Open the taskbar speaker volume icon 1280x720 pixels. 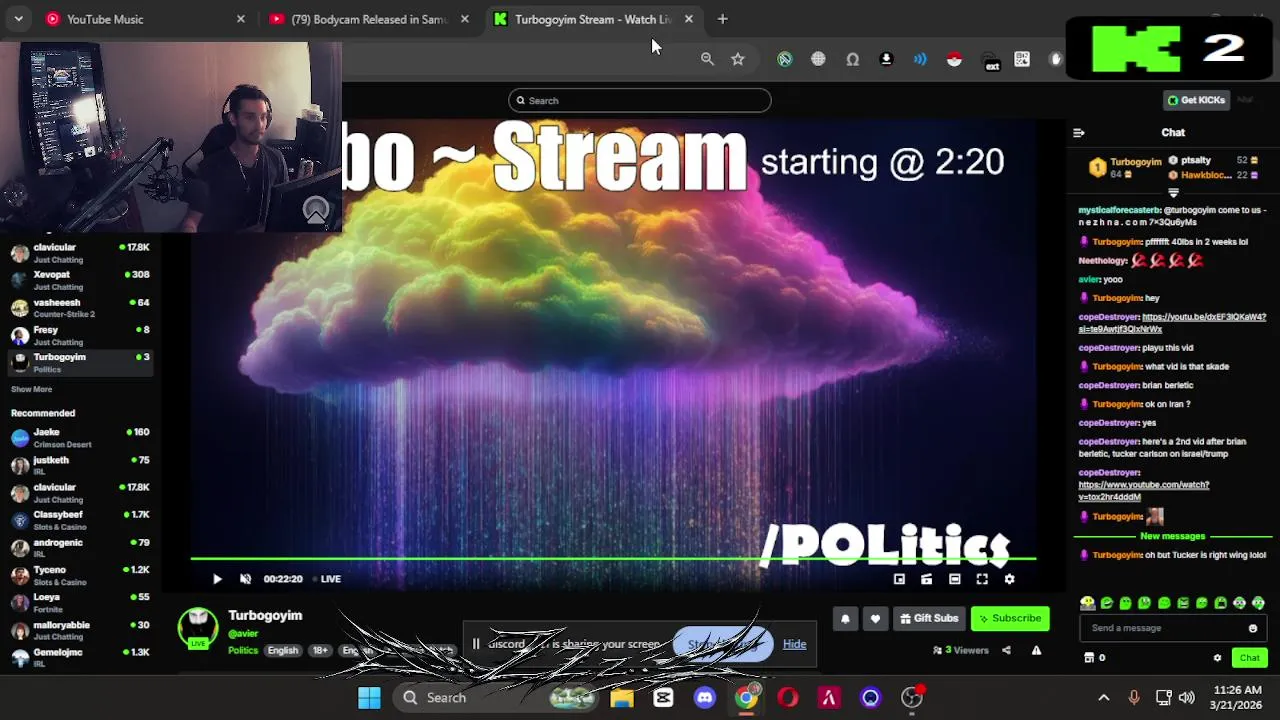tap(1187, 698)
